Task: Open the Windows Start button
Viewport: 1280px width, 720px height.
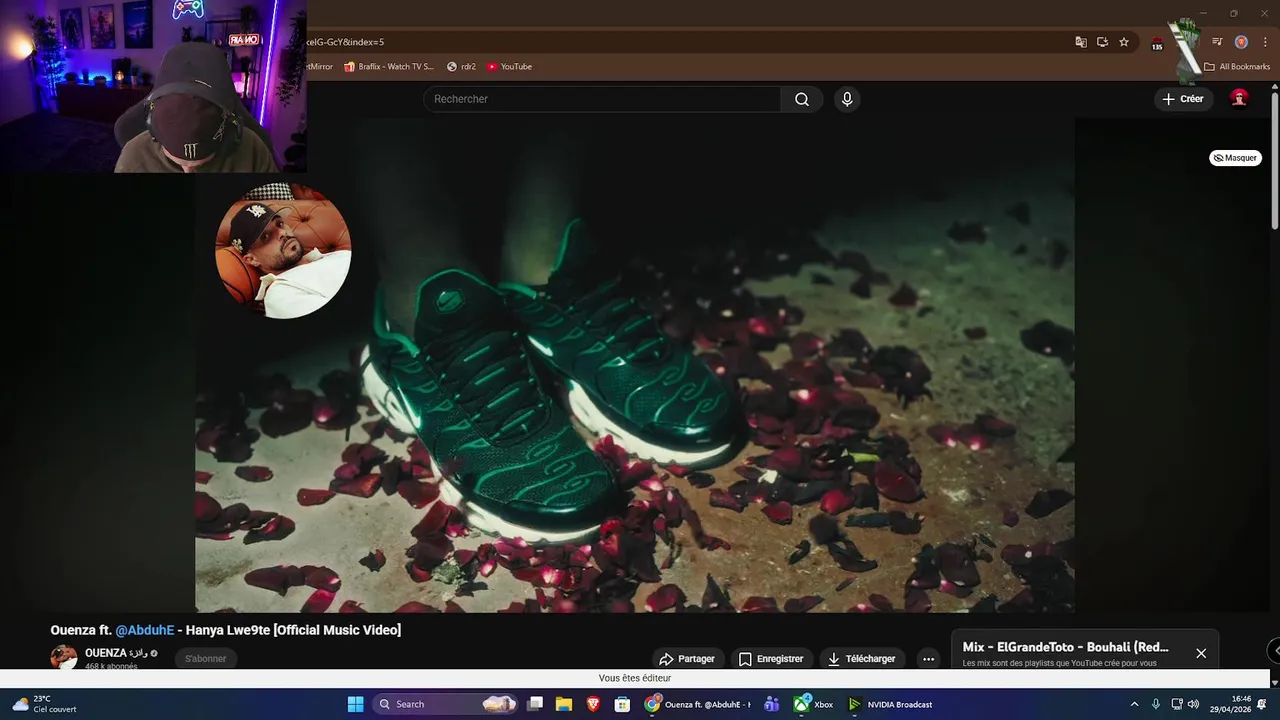Action: point(355,704)
